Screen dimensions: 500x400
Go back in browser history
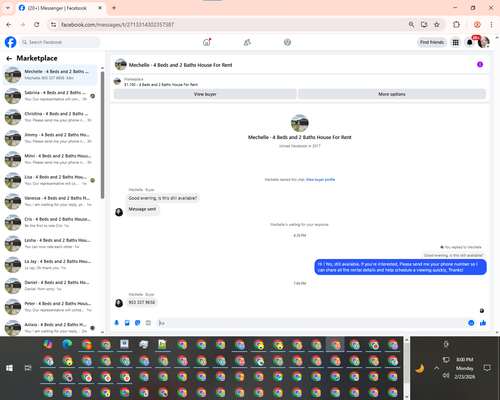(9, 25)
